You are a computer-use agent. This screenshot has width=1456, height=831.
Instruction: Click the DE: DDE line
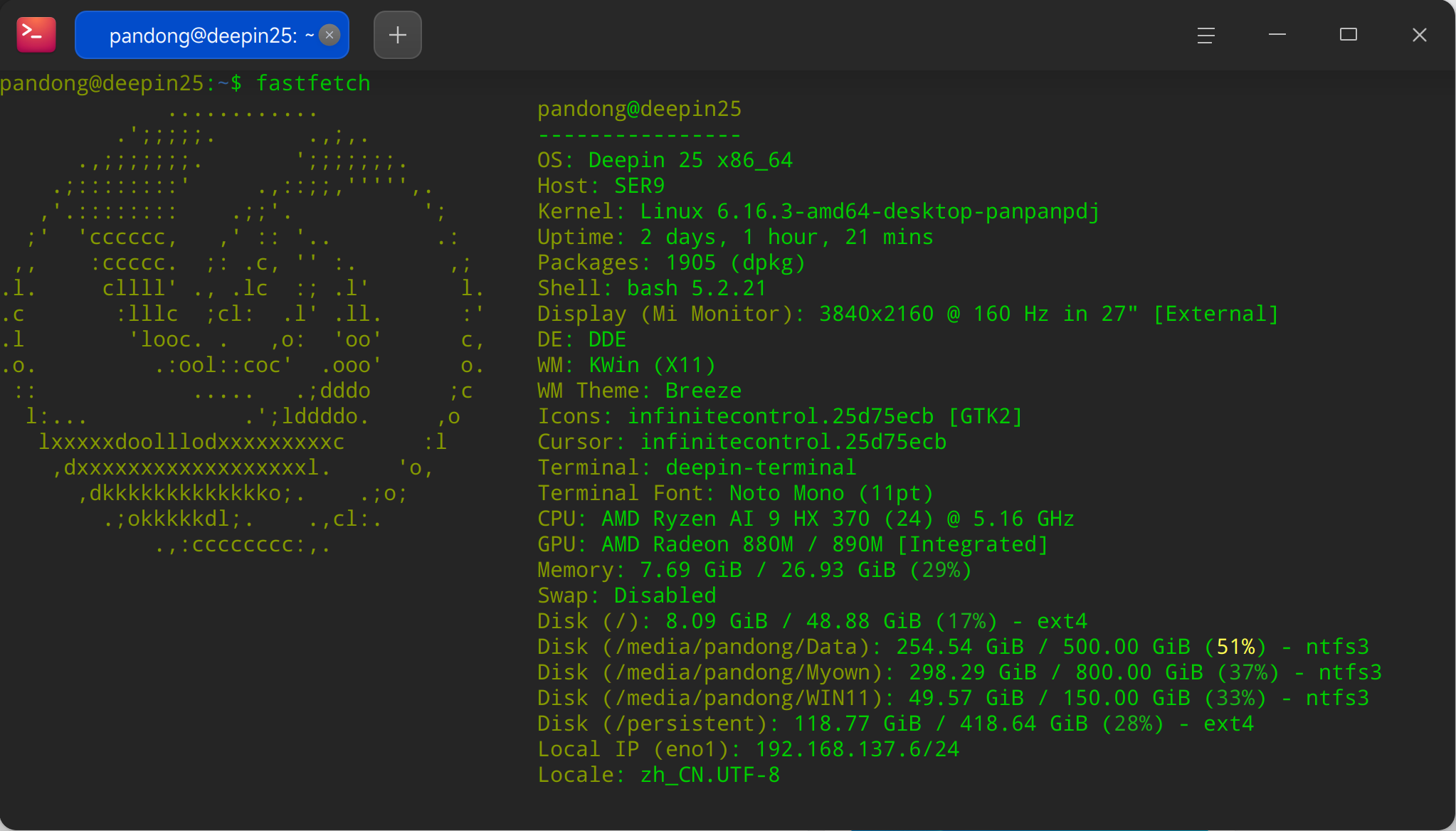coord(581,339)
